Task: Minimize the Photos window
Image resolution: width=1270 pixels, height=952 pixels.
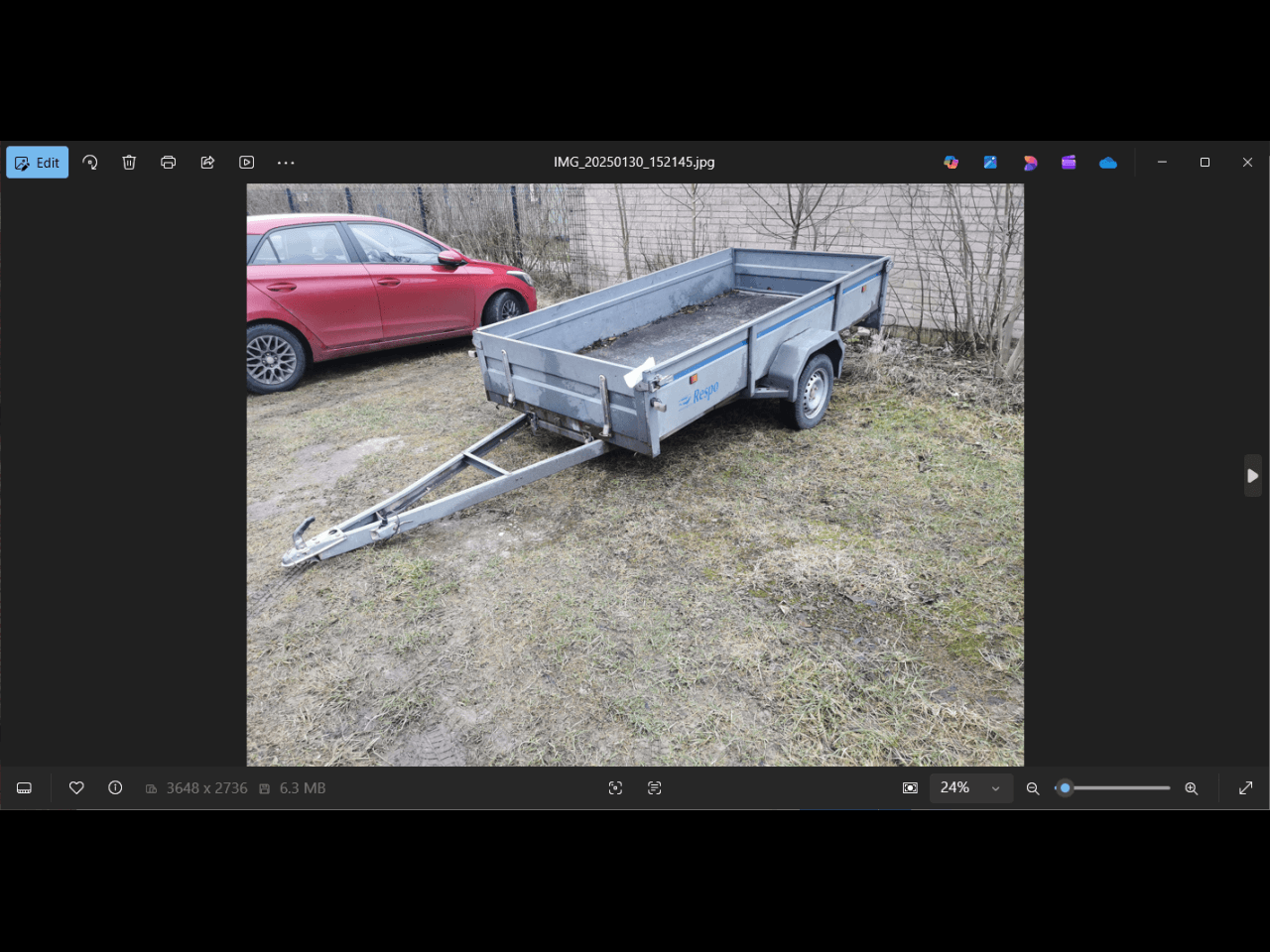Action: click(1162, 163)
